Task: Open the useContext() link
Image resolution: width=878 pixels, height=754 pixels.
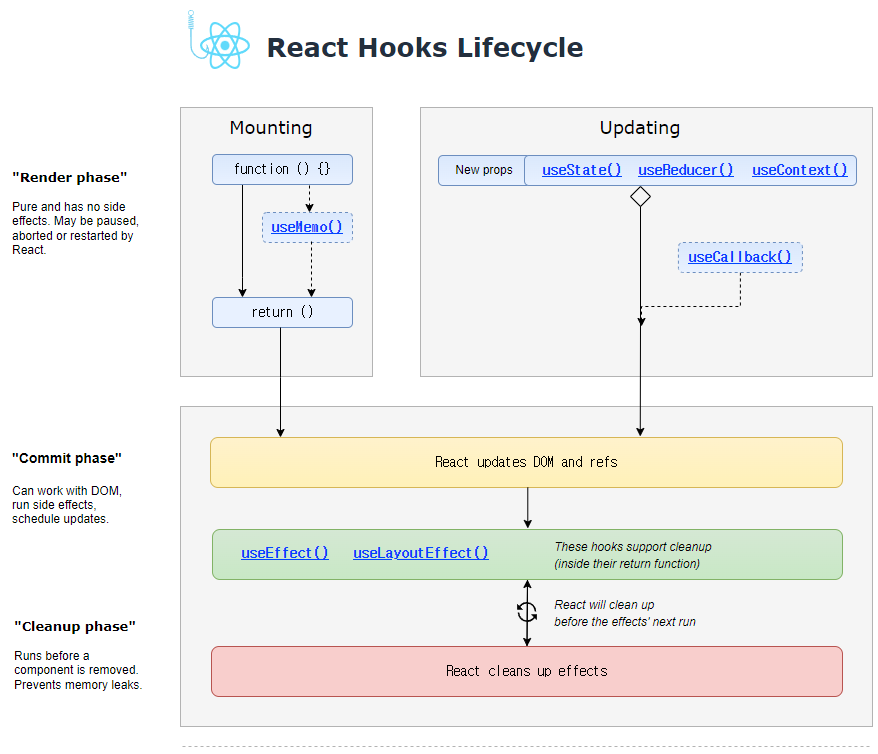Action: tap(800, 170)
